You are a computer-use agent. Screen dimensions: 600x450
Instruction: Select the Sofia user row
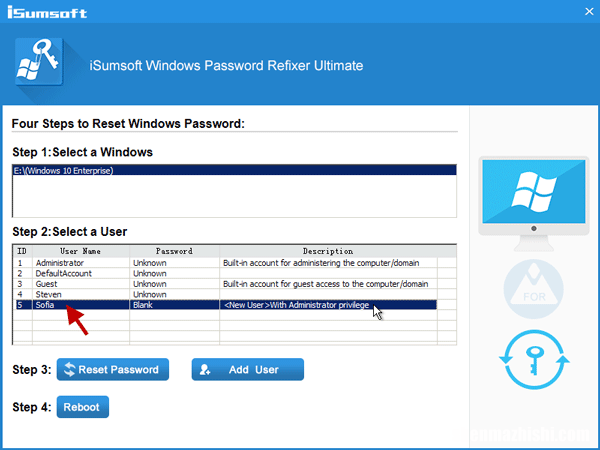[x=226, y=305]
